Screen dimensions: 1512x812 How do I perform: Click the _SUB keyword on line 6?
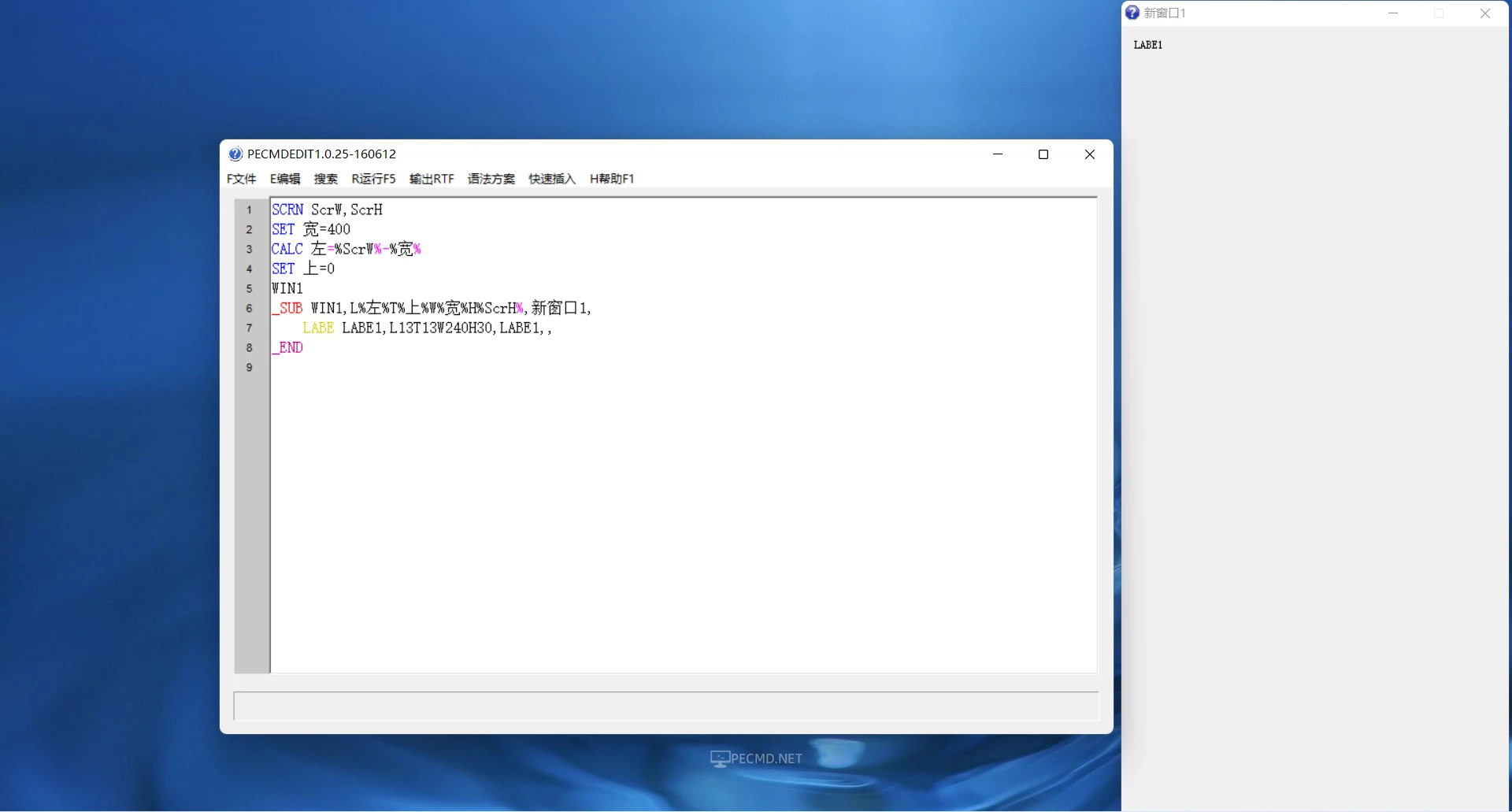(287, 308)
